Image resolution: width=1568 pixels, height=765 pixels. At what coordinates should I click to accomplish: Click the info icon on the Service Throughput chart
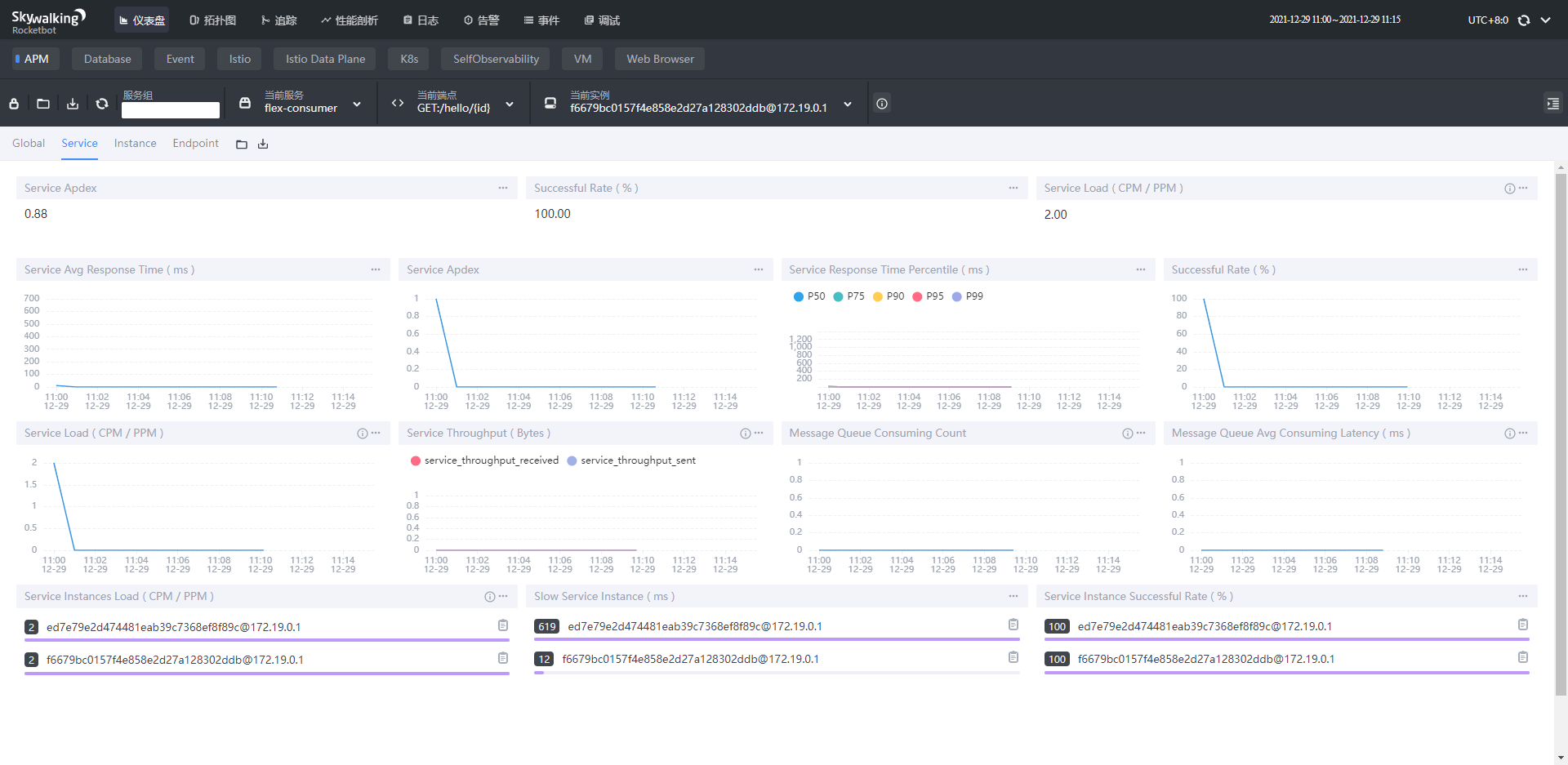[746, 434]
